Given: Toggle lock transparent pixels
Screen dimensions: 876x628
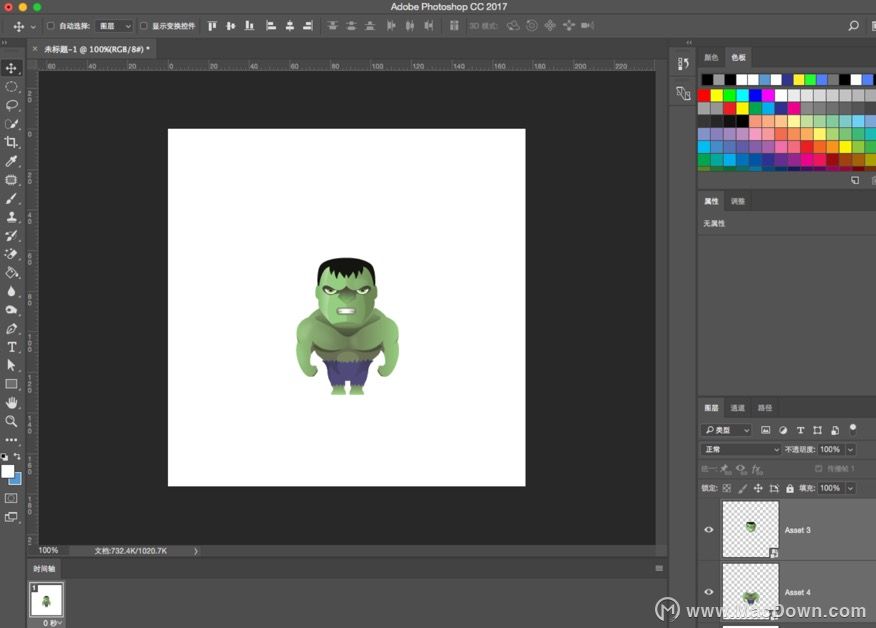Looking at the screenshot, I should 726,488.
